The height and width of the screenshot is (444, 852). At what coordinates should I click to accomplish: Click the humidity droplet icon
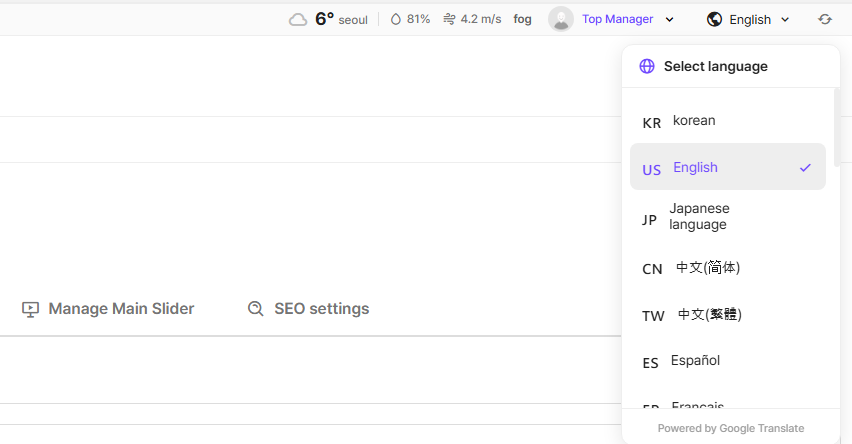click(x=395, y=19)
